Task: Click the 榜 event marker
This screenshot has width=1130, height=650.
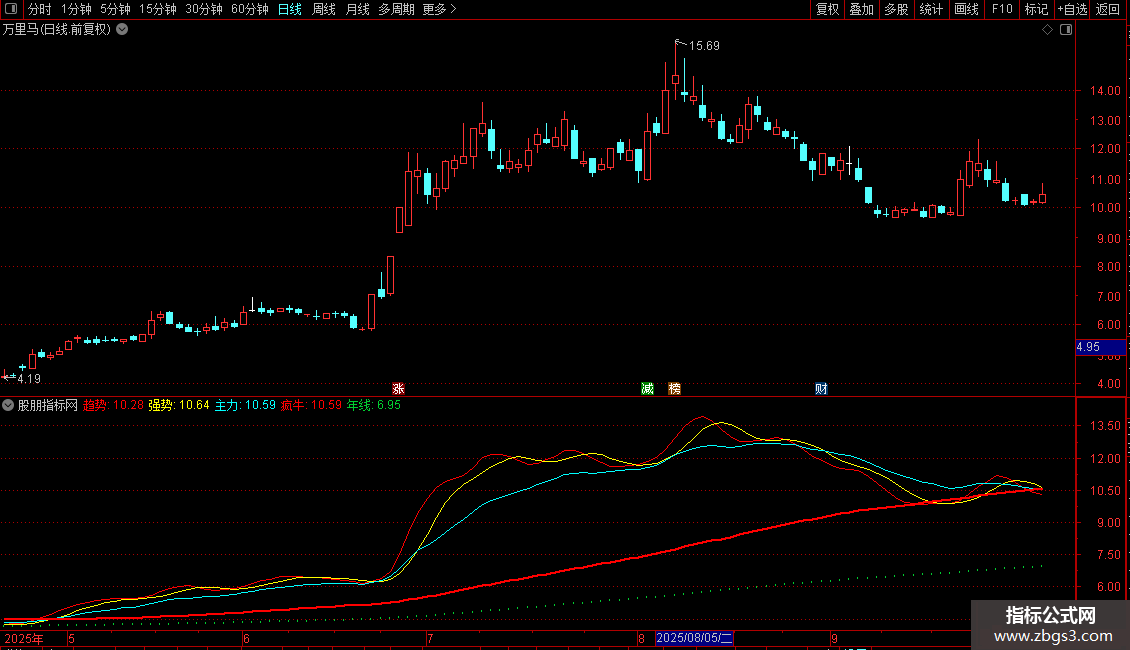Action: click(x=675, y=388)
